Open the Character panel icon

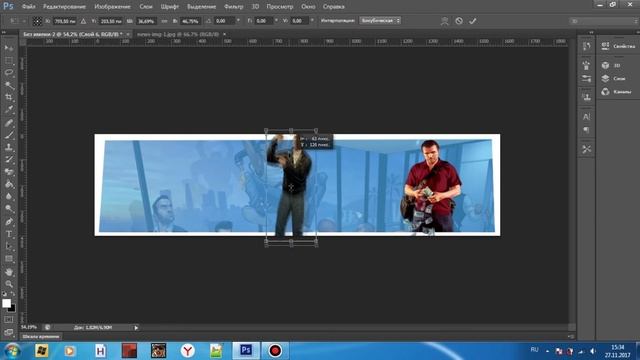point(587,117)
